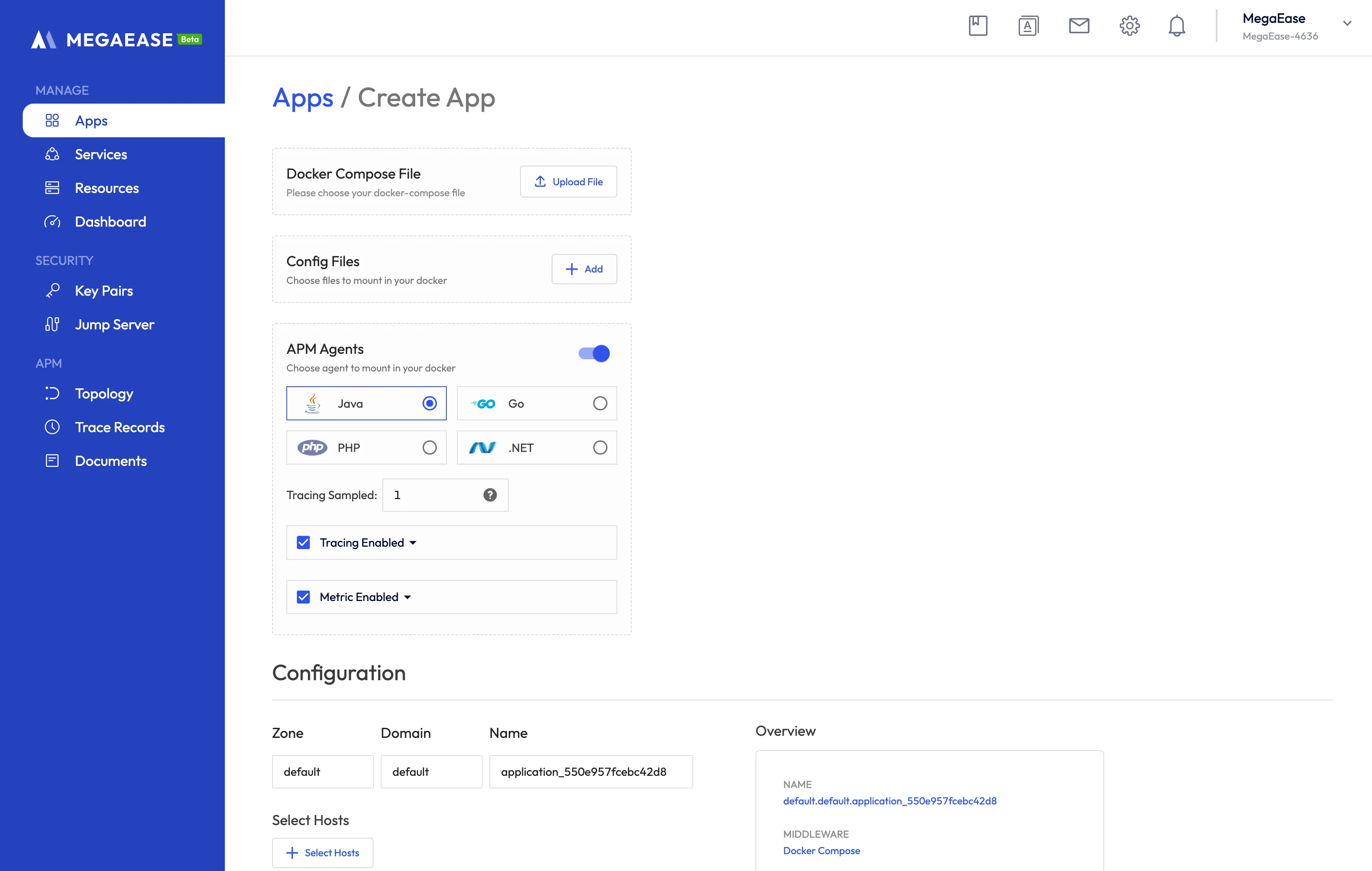Open settings gear icon in header
This screenshot has width=1372, height=871.
pos(1129,26)
